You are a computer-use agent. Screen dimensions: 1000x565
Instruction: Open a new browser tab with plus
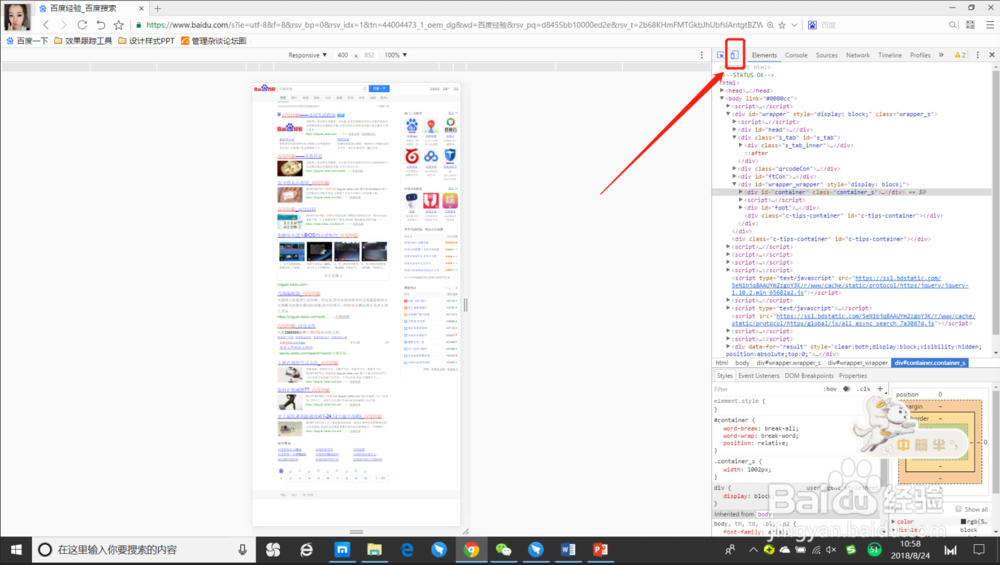[x=158, y=8]
